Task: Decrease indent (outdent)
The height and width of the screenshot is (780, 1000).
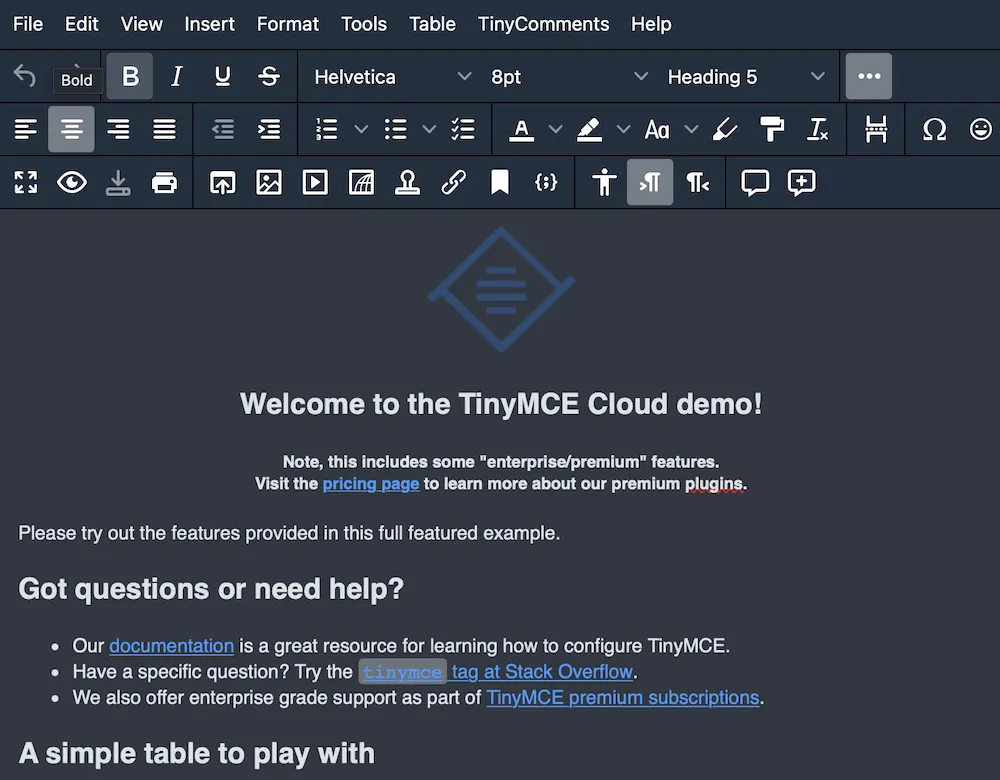Action: point(223,129)
